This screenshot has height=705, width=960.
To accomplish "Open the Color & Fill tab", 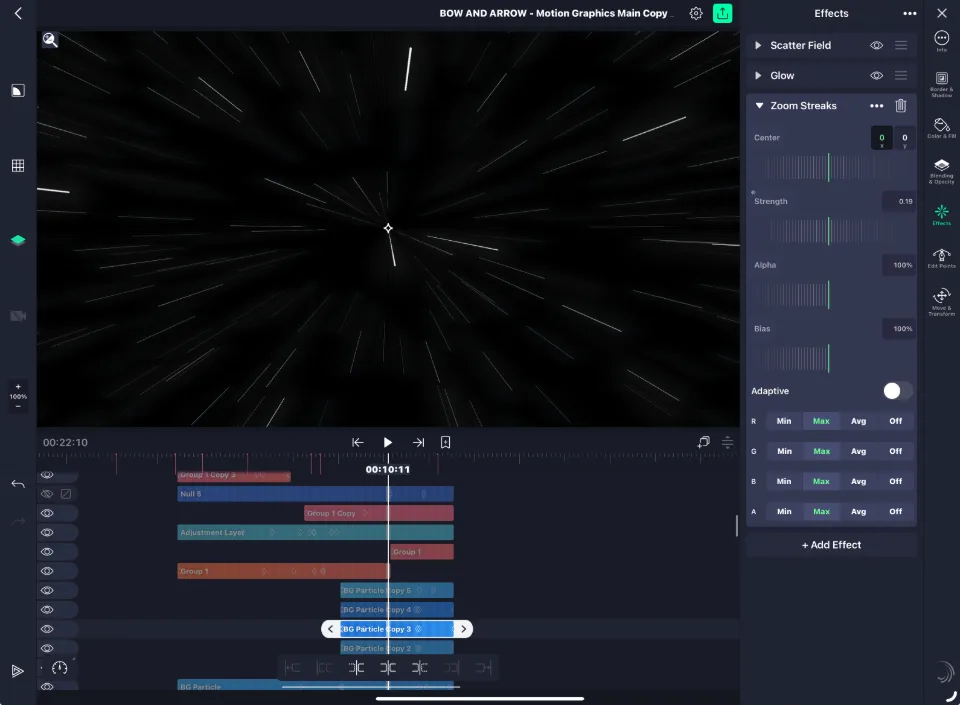I will point(942,128).
